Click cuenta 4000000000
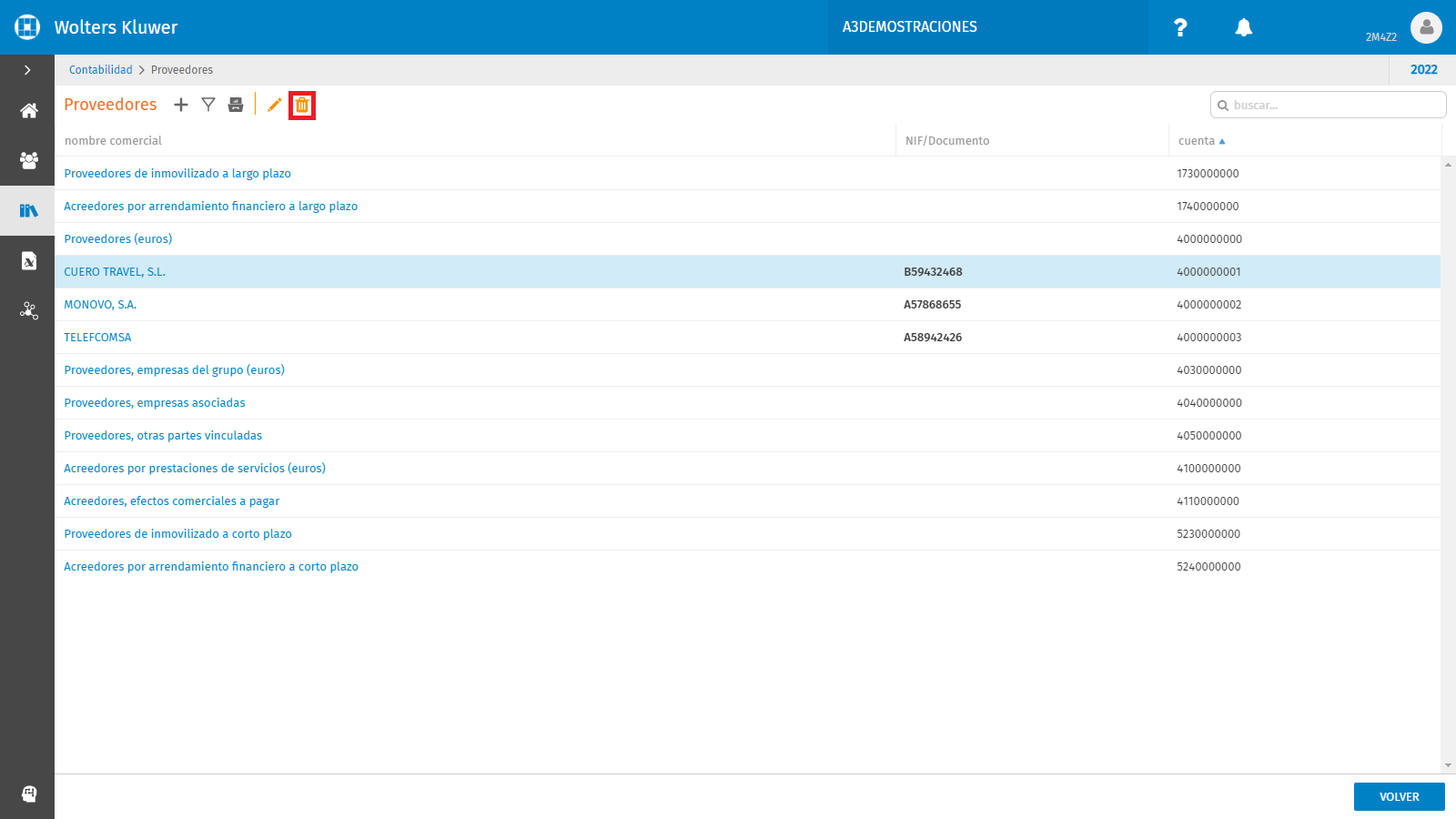 pyautogui.click(x=1209, y=239)
